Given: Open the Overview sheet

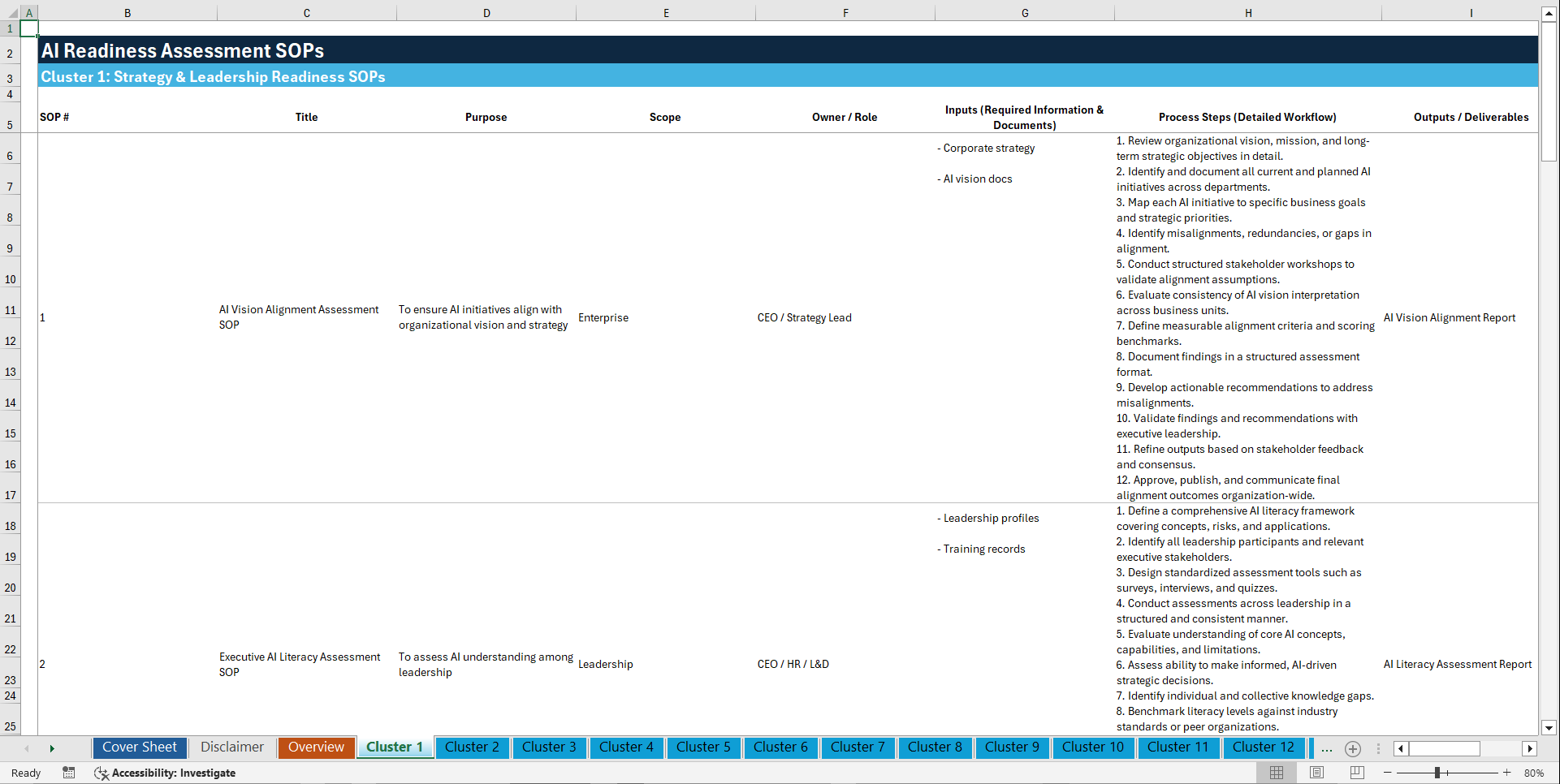Looking at the screenshot, I should click(316, 747).
